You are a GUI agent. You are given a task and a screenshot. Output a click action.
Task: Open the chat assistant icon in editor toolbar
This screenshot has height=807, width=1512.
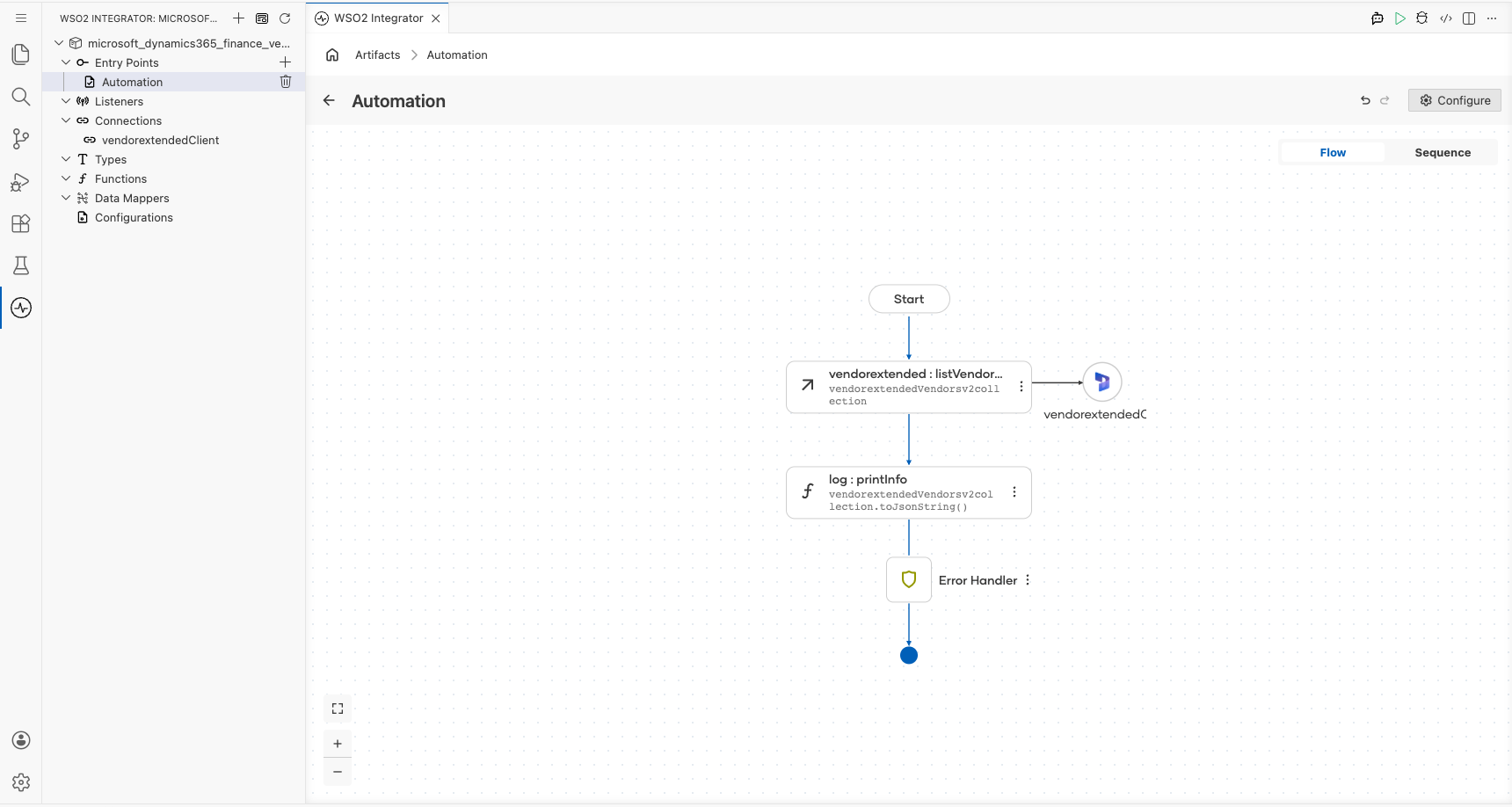click(x=1378, y=18)
